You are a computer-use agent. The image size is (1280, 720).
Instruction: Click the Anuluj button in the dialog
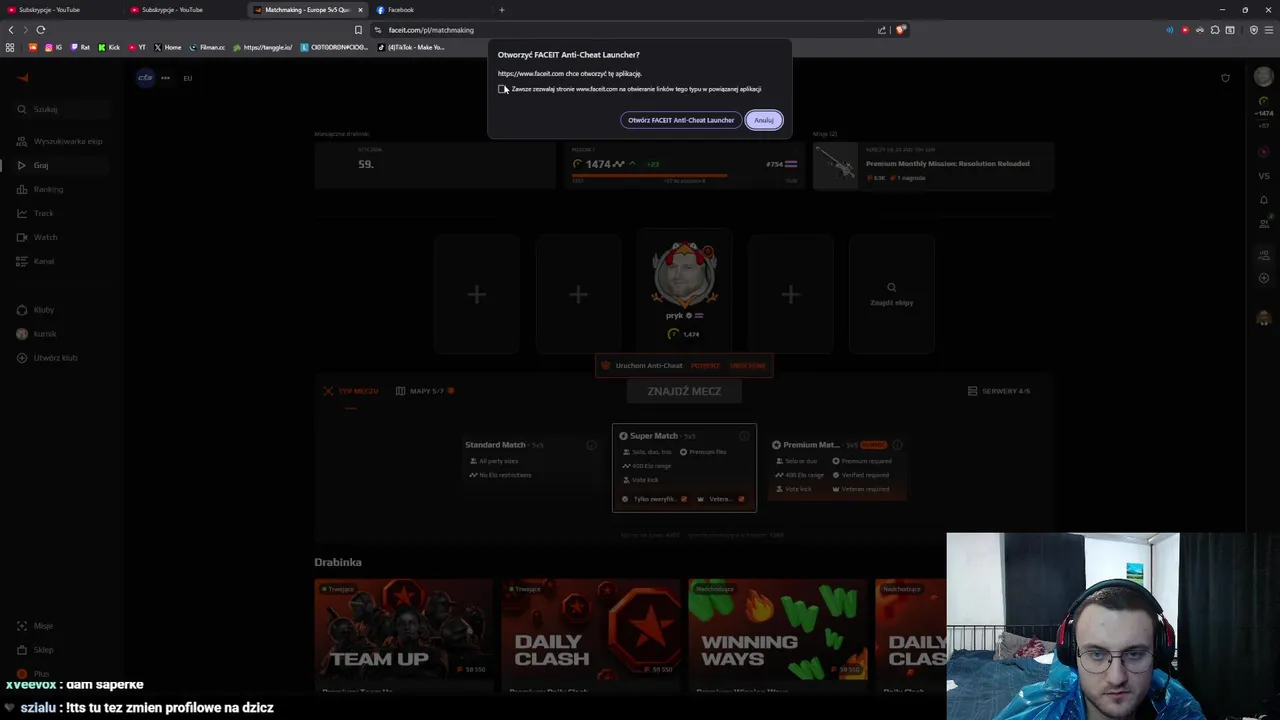(764, 120)
